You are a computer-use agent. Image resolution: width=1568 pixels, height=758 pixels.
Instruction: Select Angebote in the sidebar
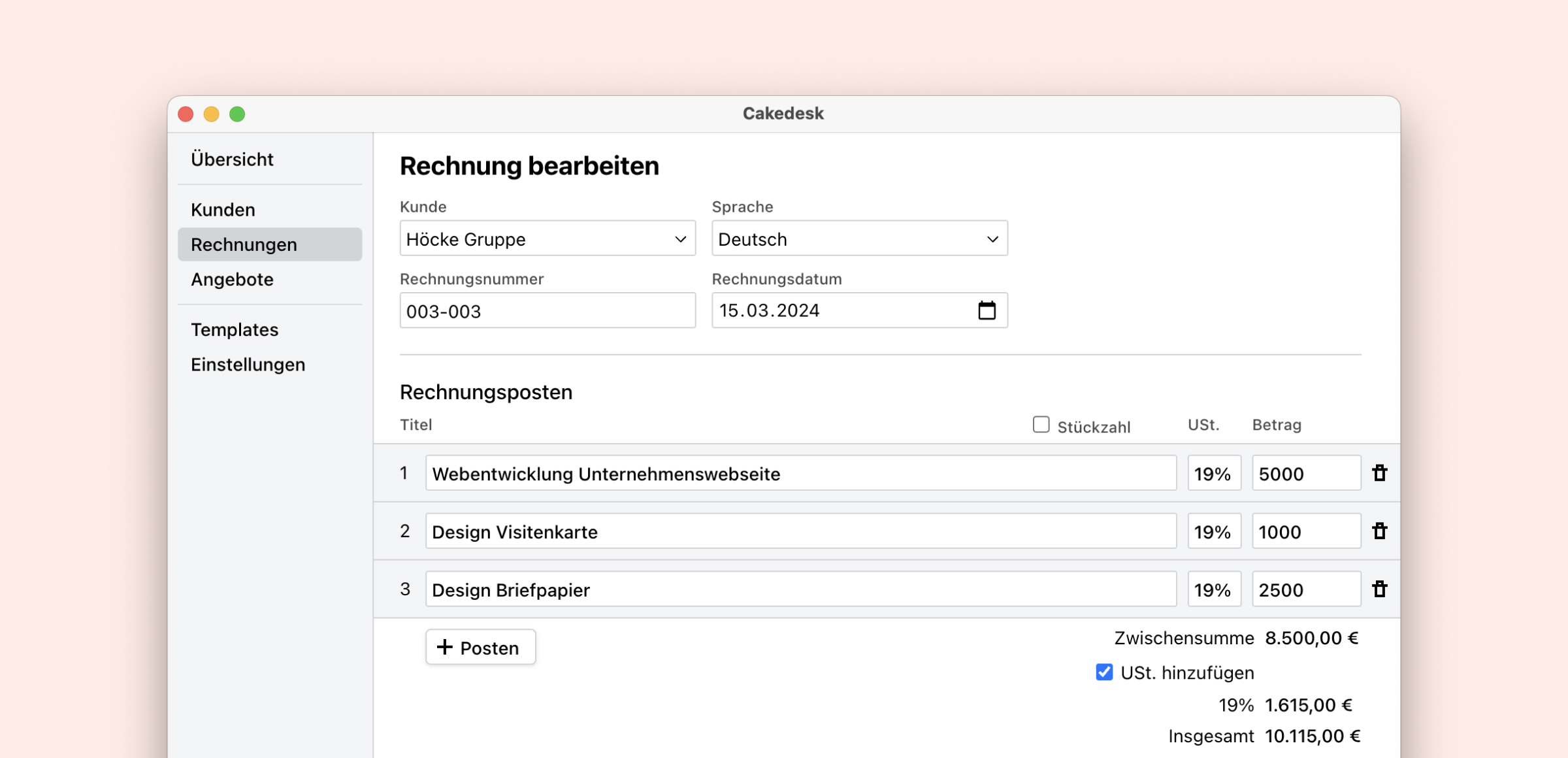click(231, 279)
